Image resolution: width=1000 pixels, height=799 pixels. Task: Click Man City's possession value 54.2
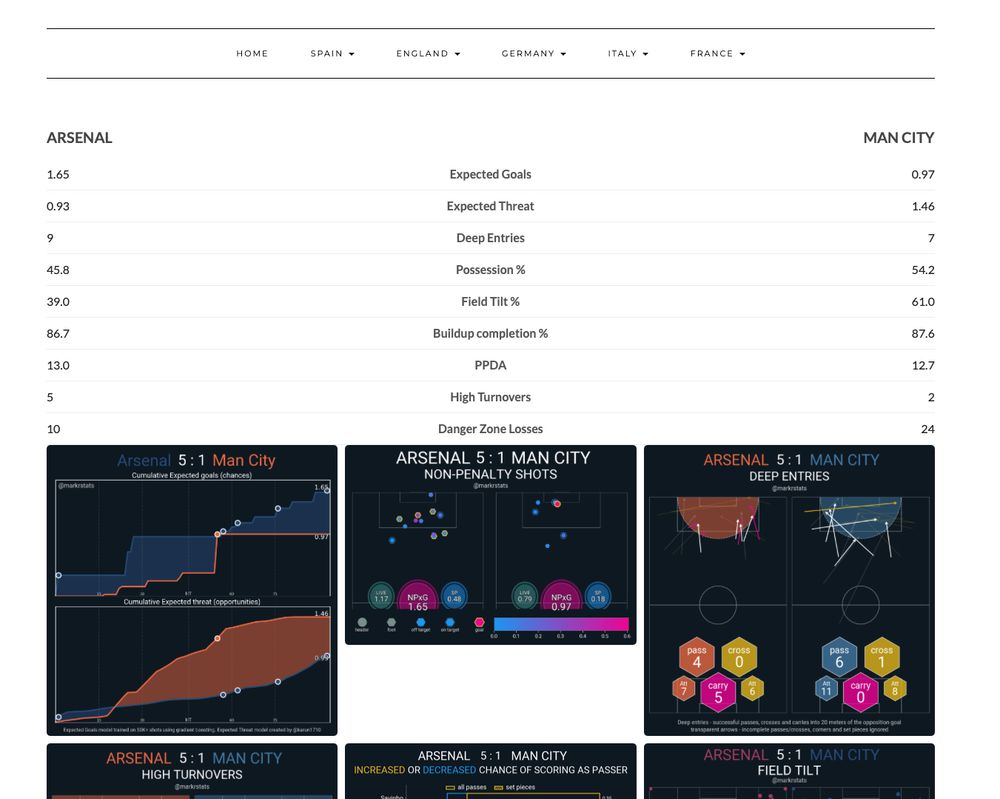(923, 270)
